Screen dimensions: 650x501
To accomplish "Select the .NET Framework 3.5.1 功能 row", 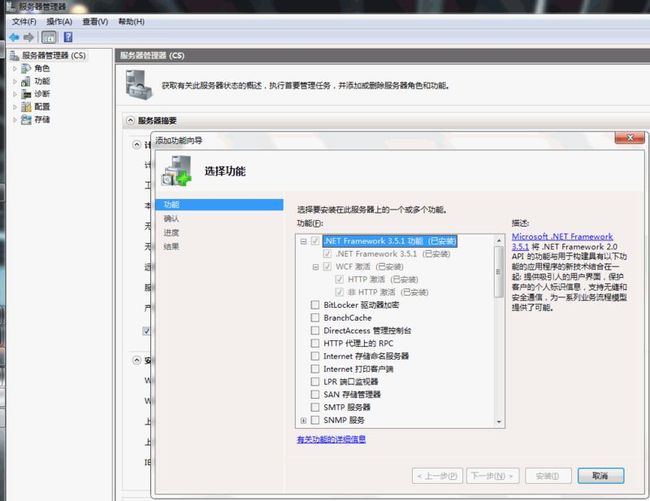I will tap(390, 241).
